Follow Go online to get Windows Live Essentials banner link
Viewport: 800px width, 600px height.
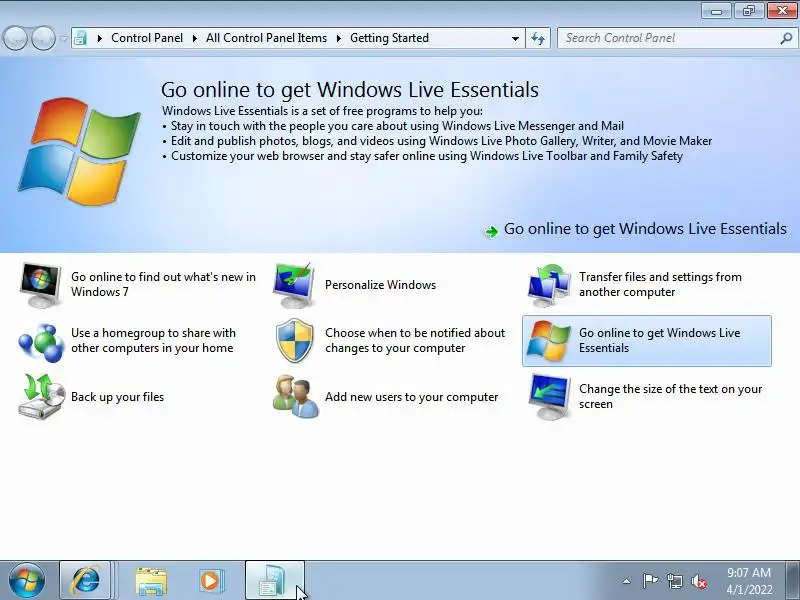pos(645,229)
